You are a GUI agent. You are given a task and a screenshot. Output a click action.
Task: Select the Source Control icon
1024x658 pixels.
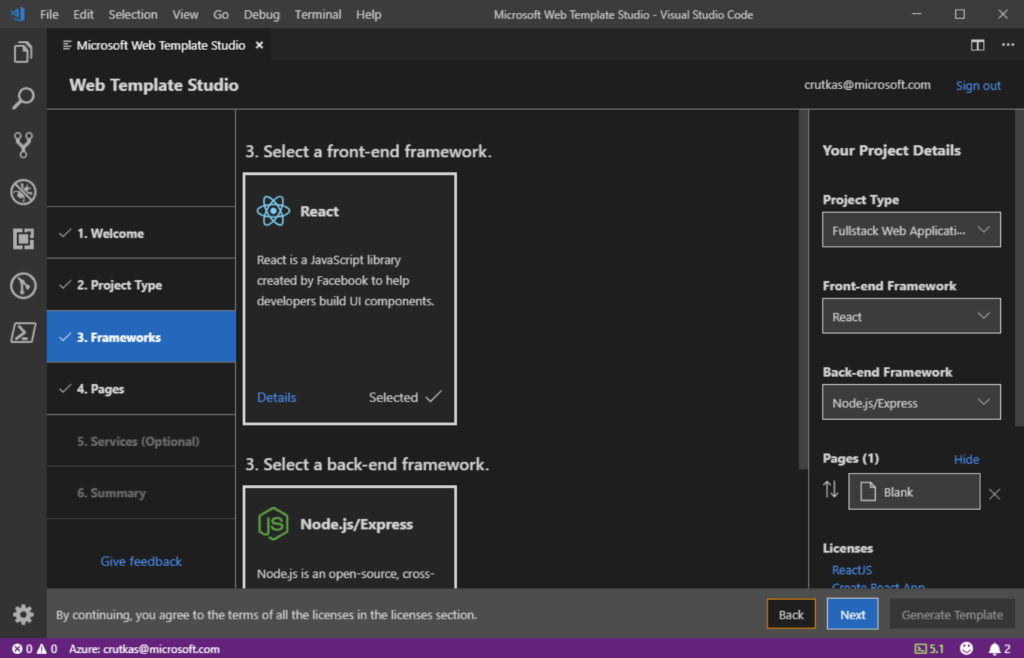21,144
